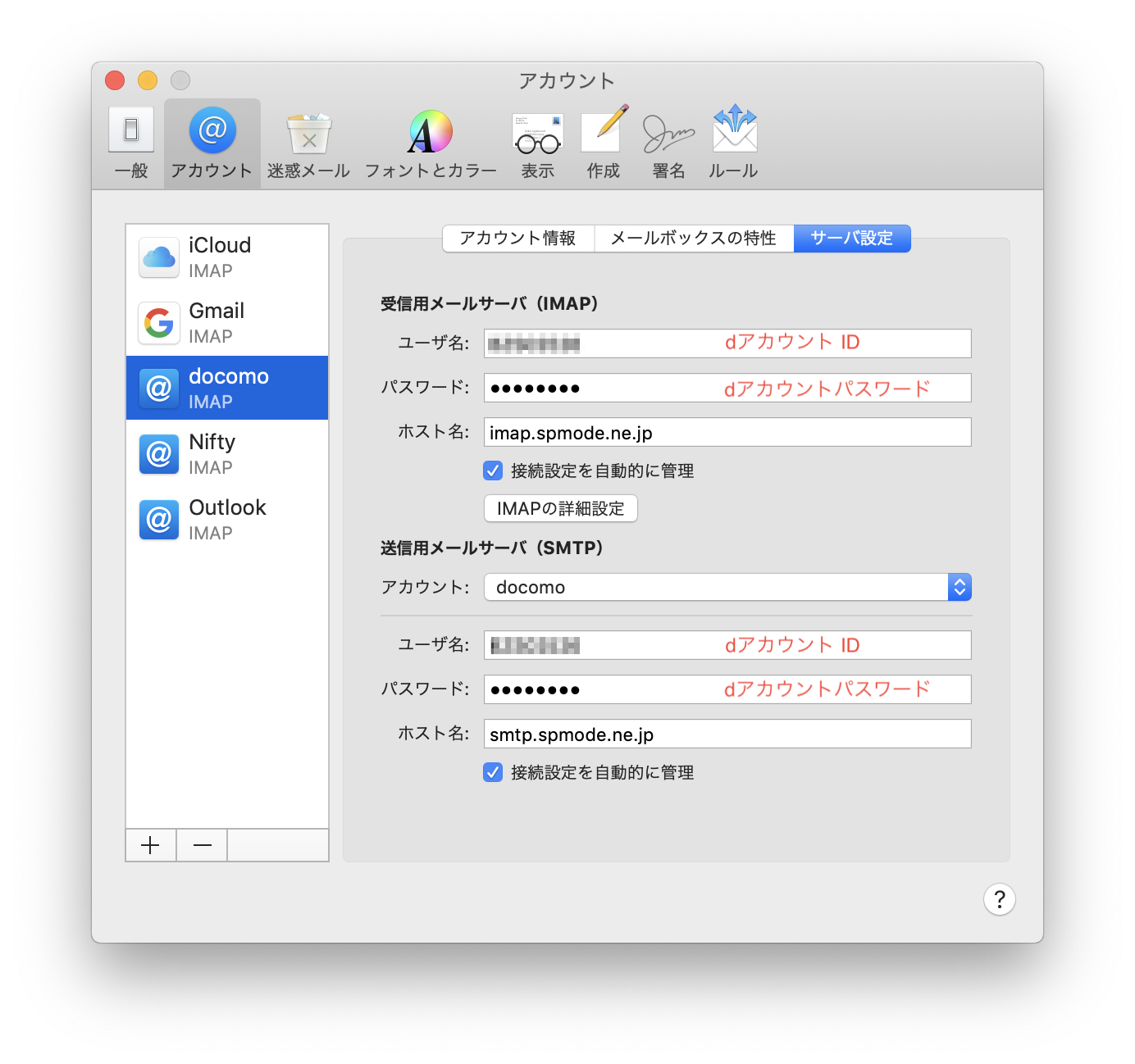Select the iCloud account in the sidebar
This screenshot has height=1064, width=1135.
(227, 257)
